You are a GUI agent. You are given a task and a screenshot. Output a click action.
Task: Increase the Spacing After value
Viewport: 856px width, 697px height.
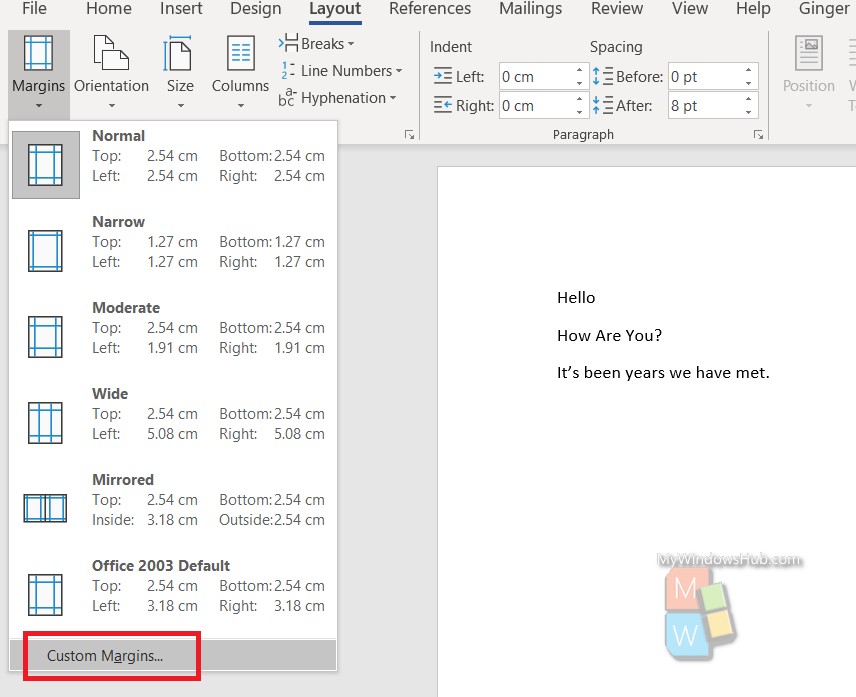(749, 99)
